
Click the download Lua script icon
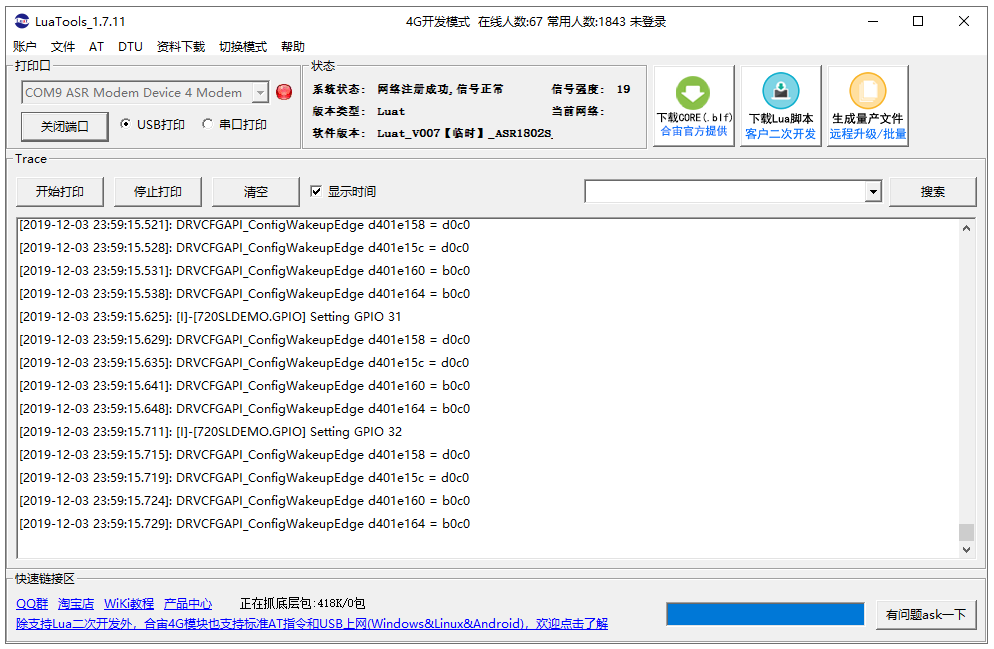click(x=780, y=91)
